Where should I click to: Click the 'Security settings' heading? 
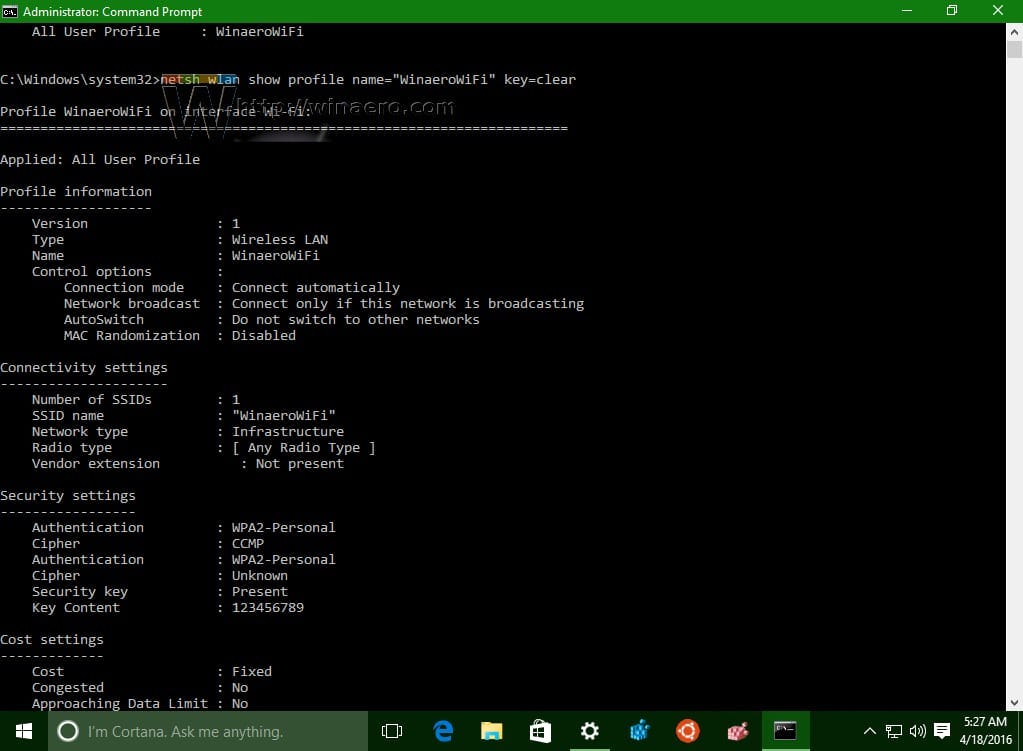tap(68, 496)
